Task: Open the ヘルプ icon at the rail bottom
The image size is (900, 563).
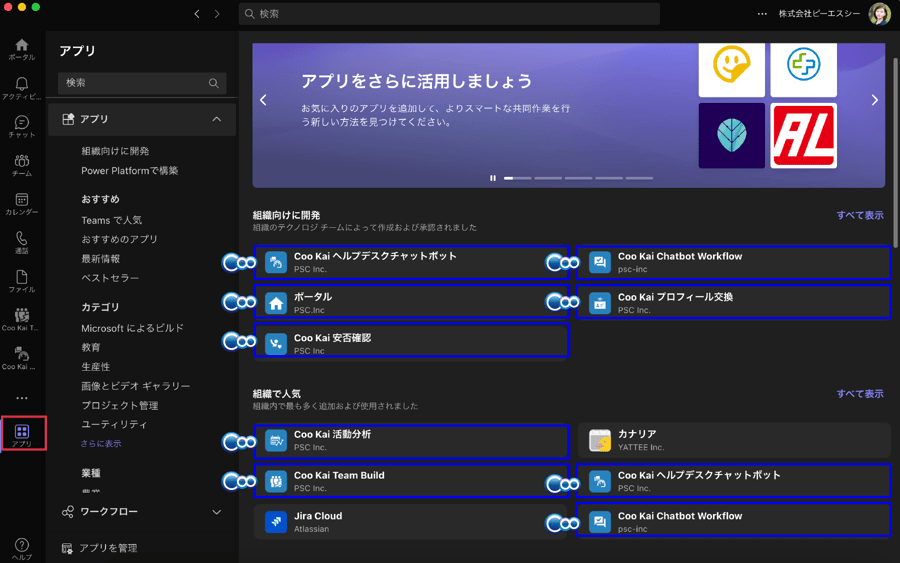Action: [22, 549]
